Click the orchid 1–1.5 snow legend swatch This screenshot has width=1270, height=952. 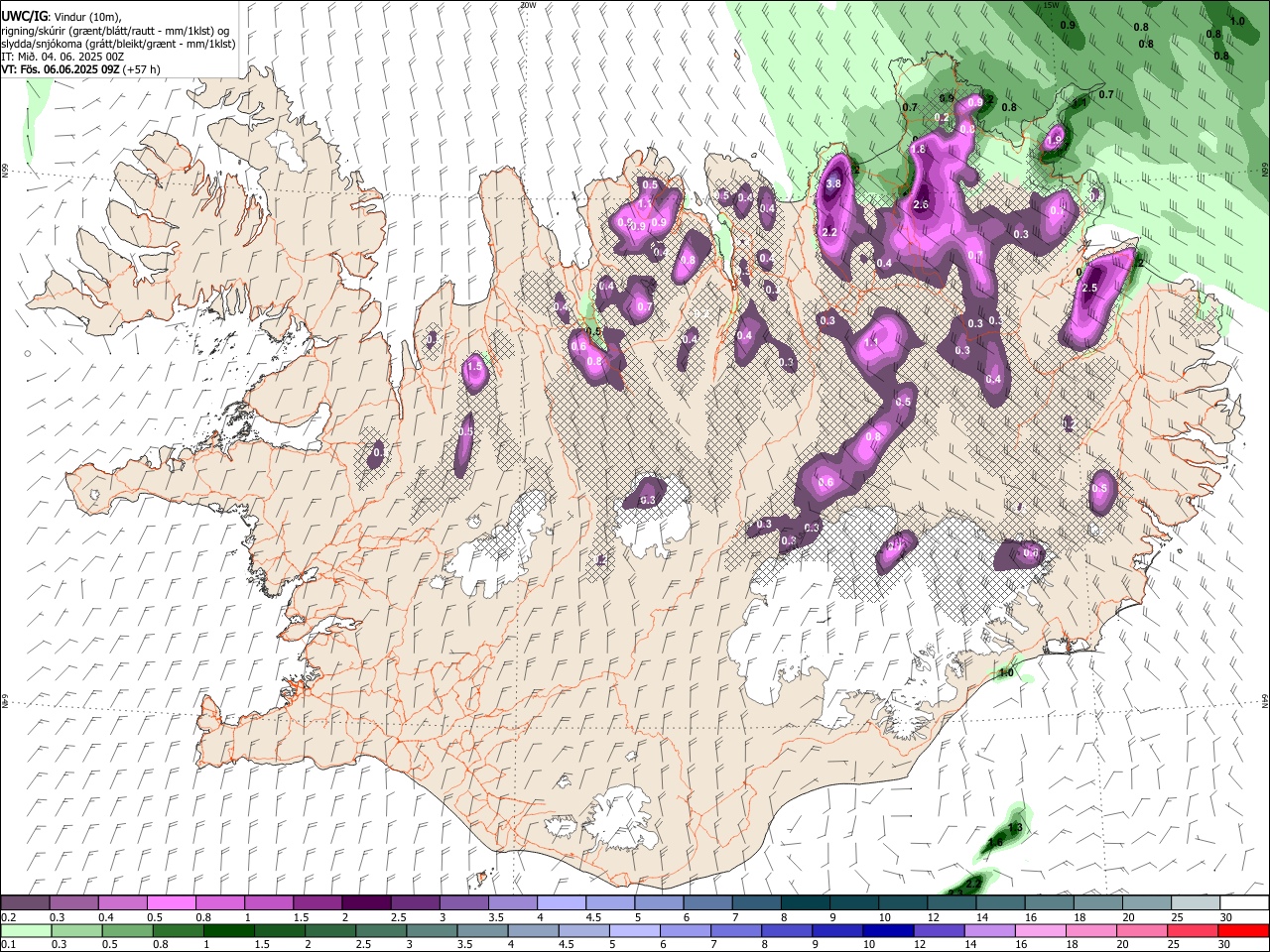[268, 902]
